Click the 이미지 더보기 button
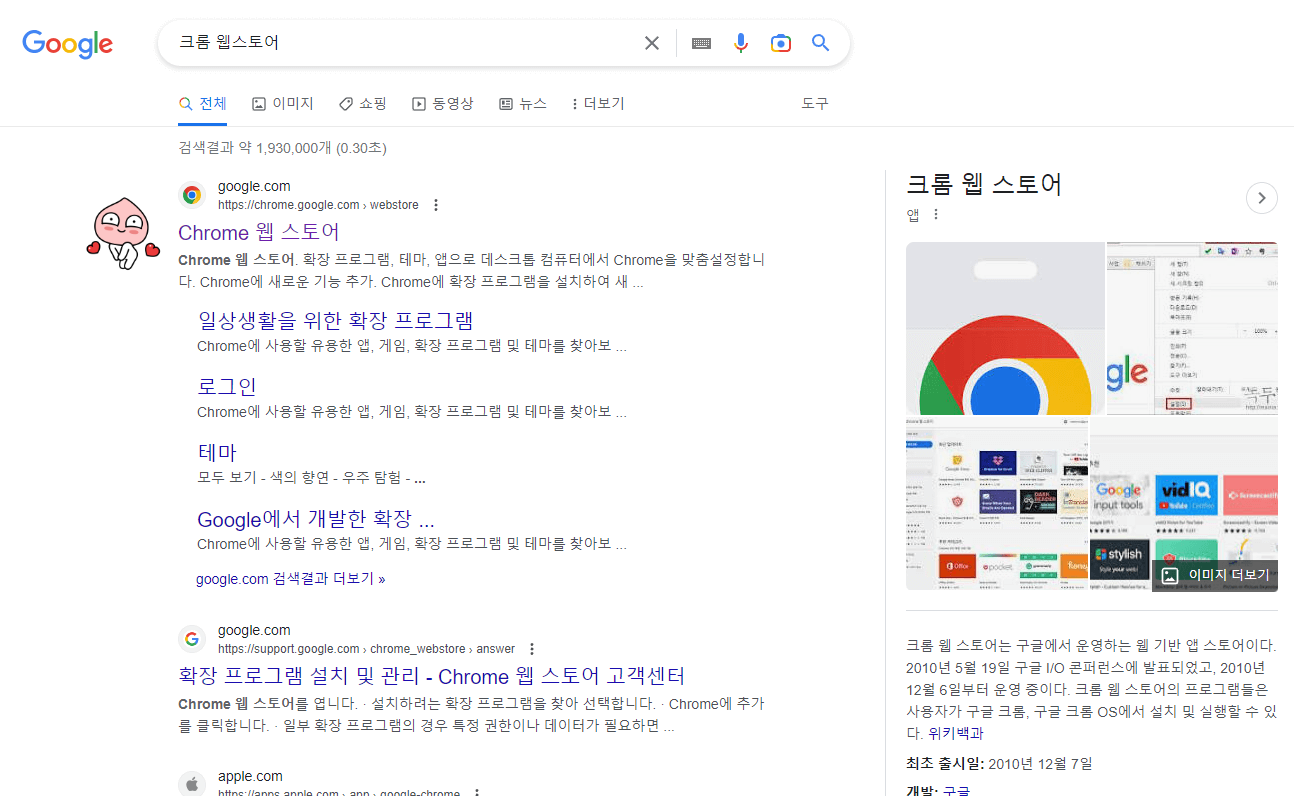The image size is (1294, 796). 1215,575
